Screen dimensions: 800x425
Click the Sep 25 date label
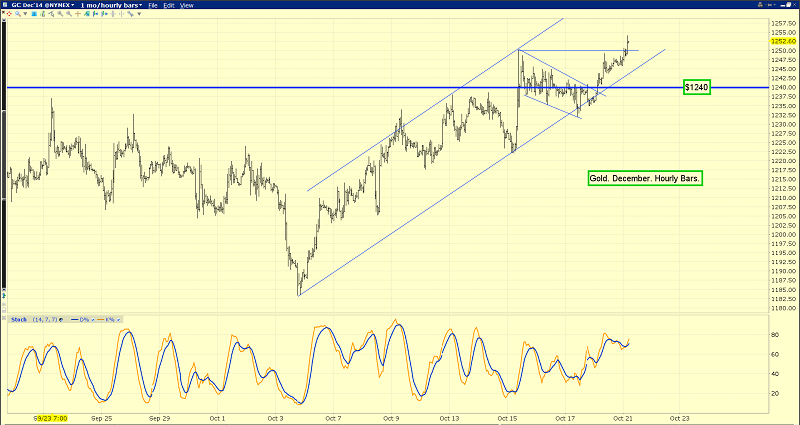(x=102, y=418)
